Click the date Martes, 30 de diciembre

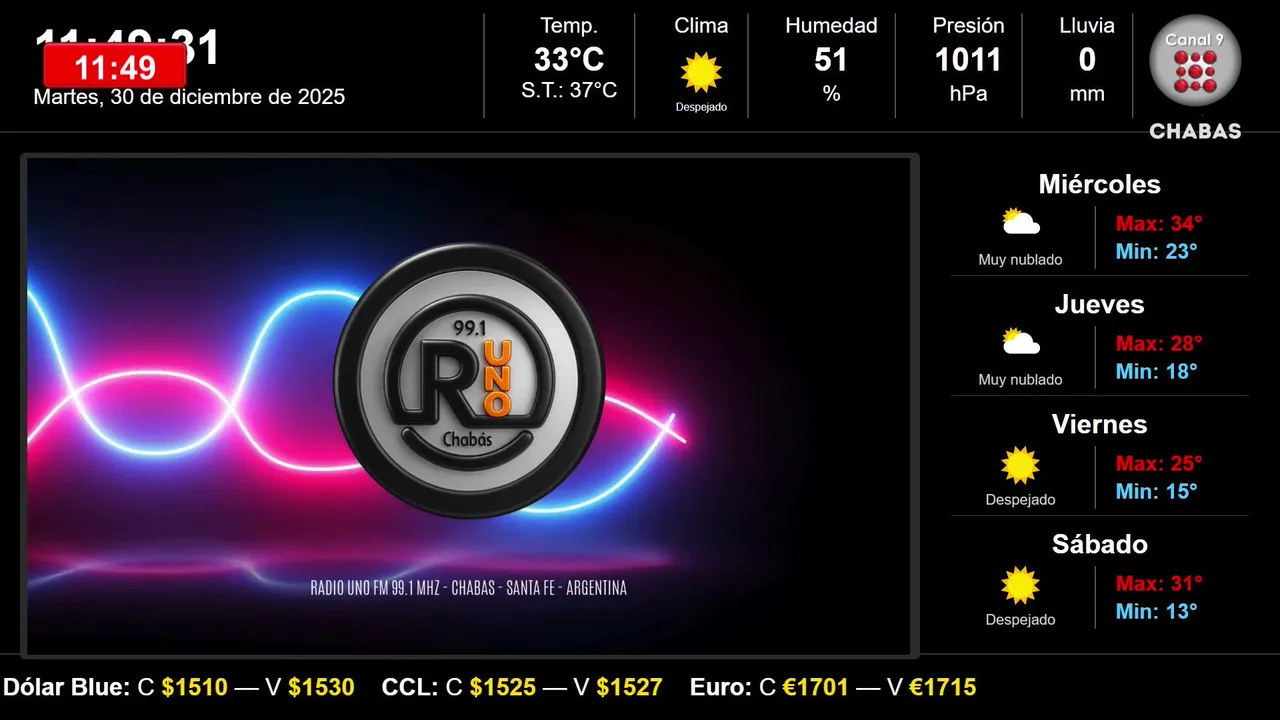tap(189, 97)
